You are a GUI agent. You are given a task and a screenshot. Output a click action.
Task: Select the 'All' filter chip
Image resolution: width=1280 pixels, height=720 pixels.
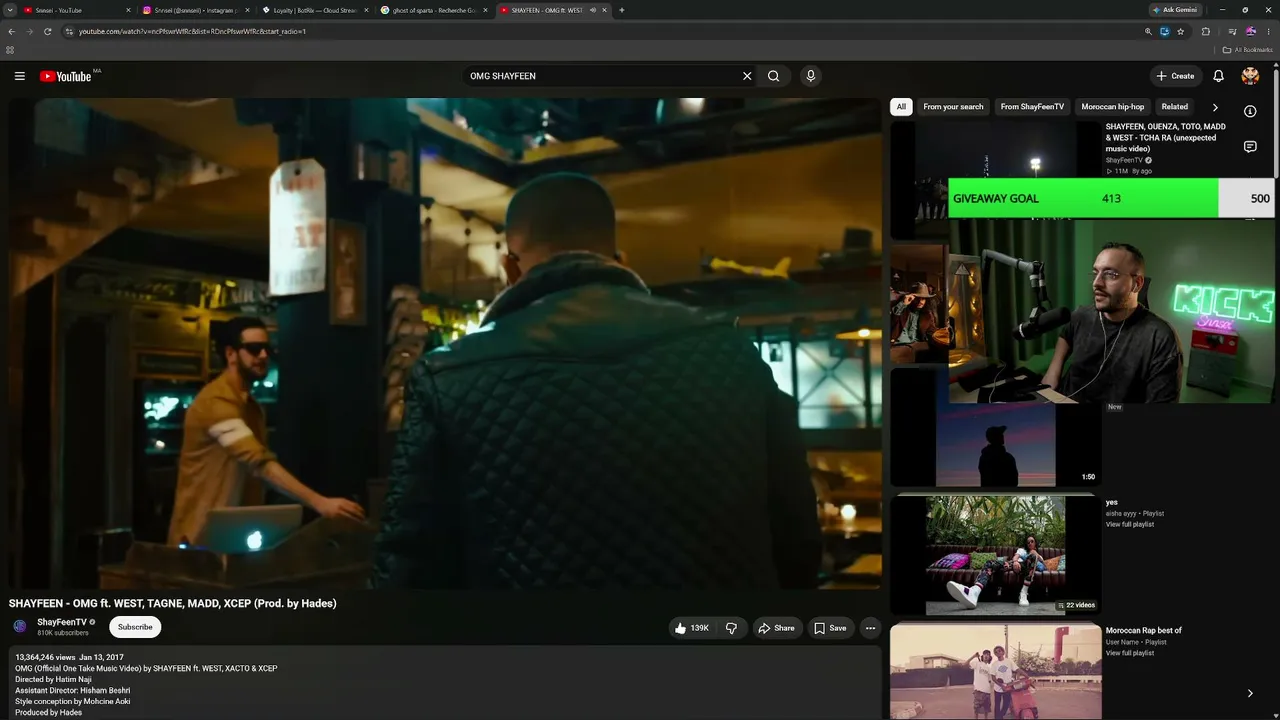click(901, 107)
